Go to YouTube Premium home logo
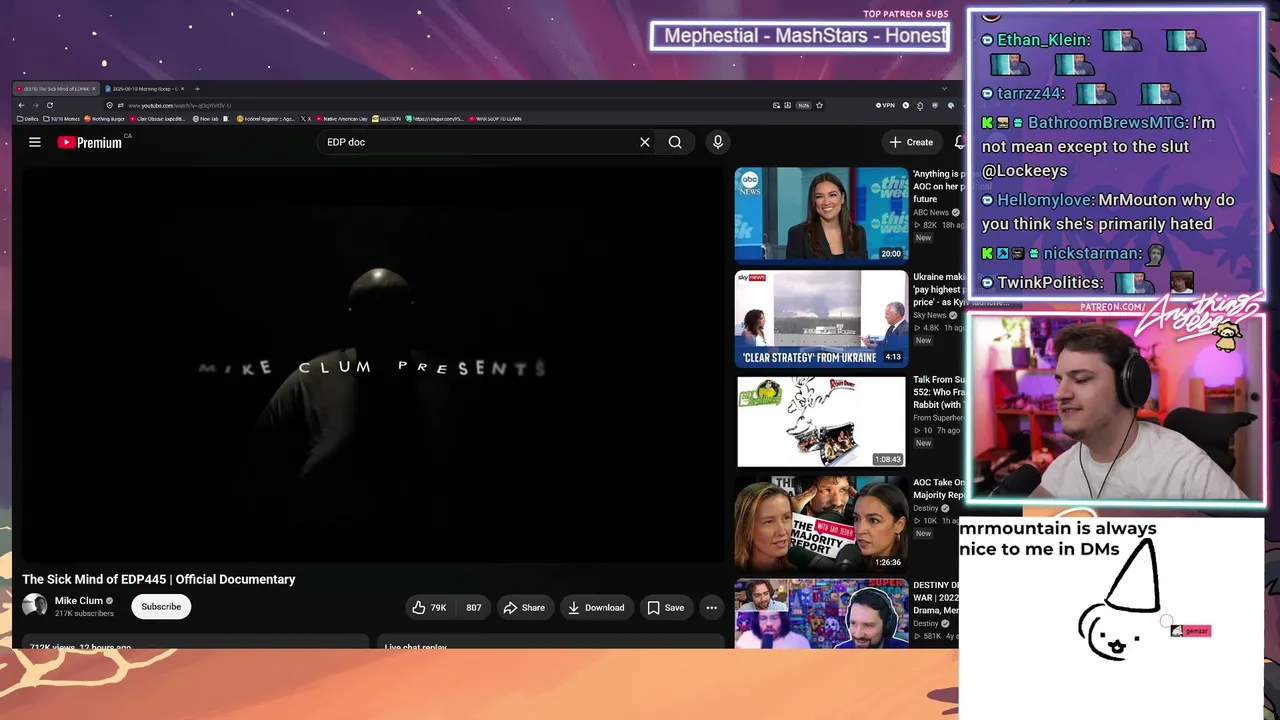Viewport: 1280px width, 720px height. (x=89, y=142)
